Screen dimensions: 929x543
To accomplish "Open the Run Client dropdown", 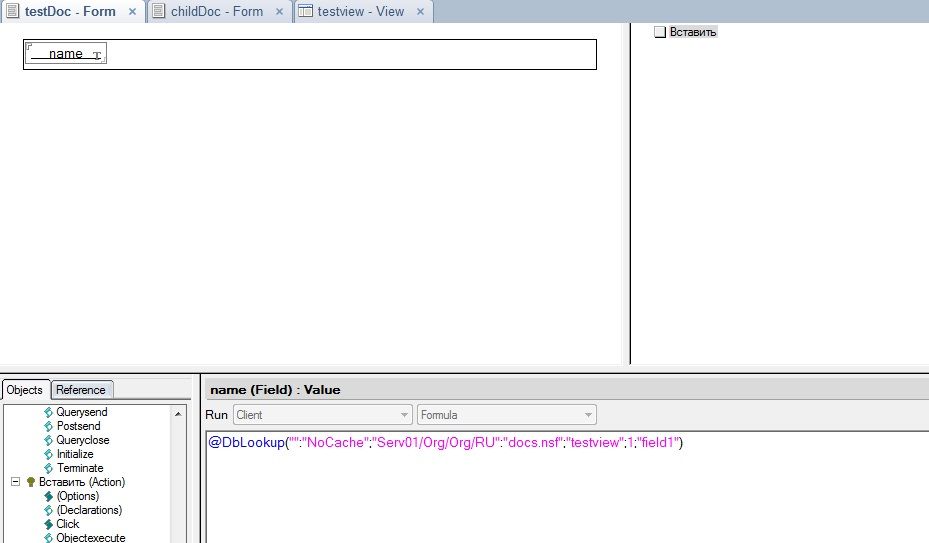I will [321, 414].
